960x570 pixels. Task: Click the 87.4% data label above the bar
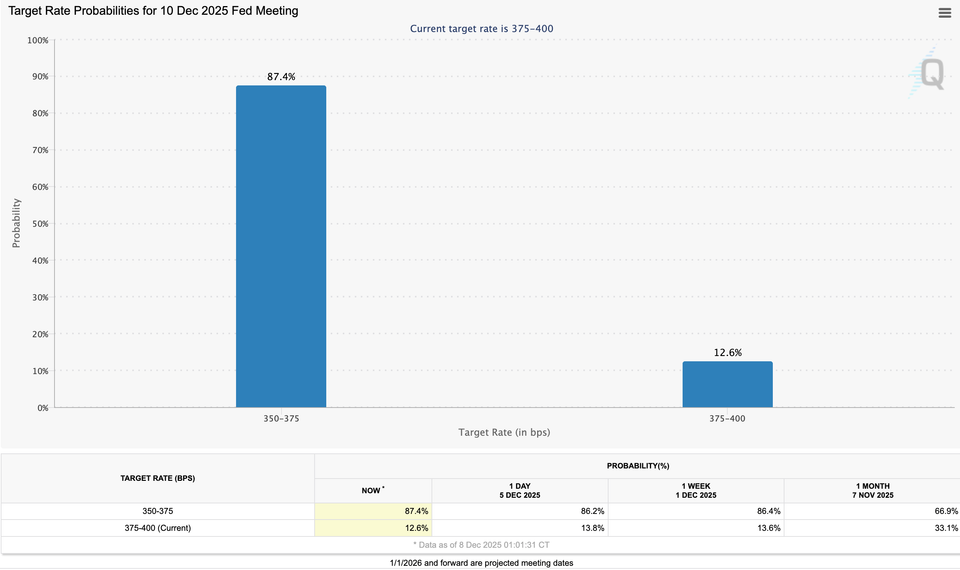[281, 77]
